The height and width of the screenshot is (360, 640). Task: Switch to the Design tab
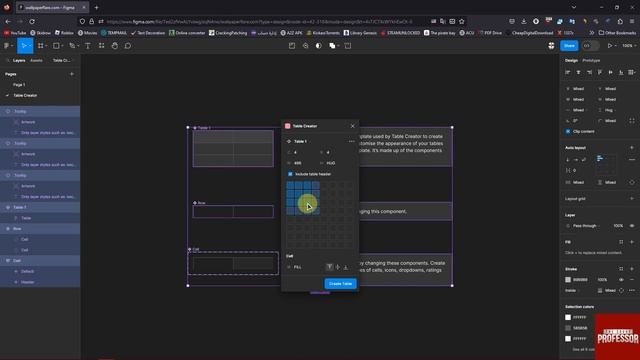click(x=571, y=60)
